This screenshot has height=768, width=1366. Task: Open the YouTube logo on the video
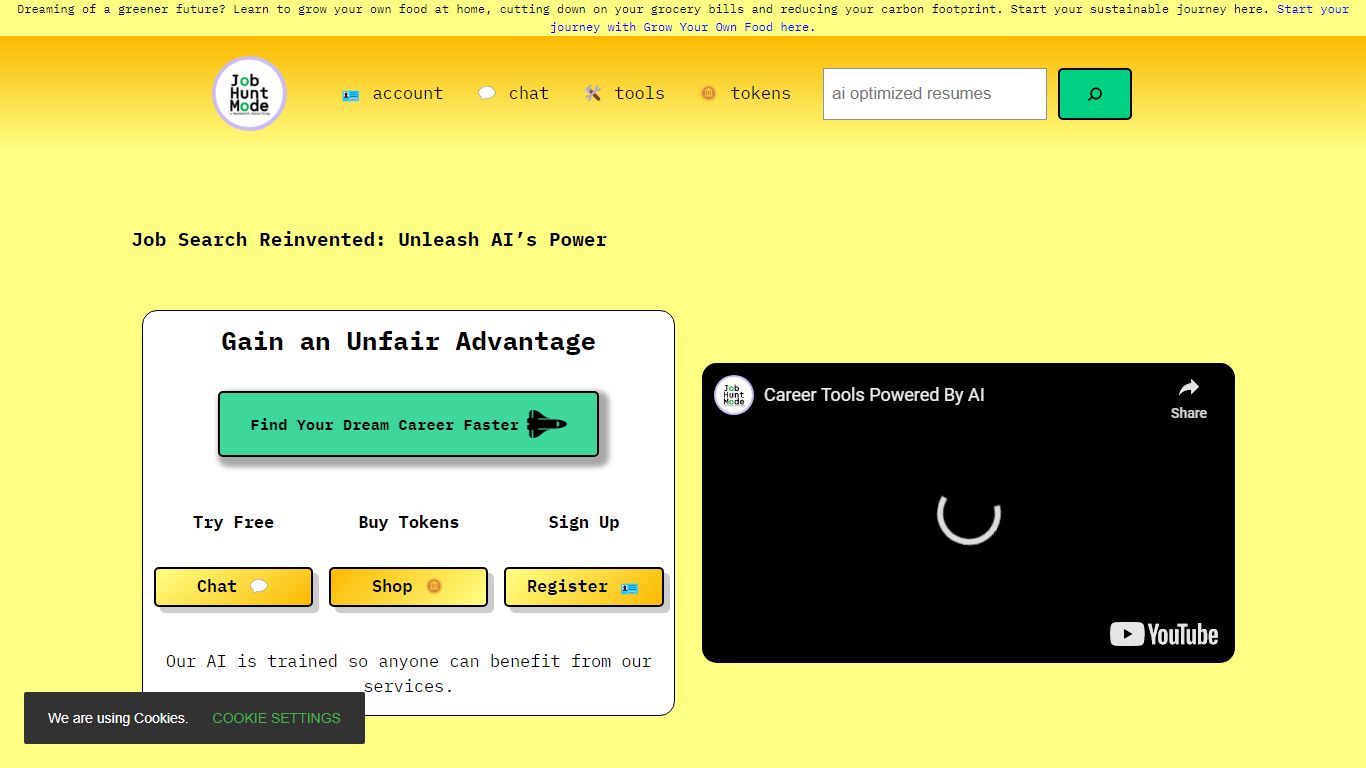pos(1163,634)
